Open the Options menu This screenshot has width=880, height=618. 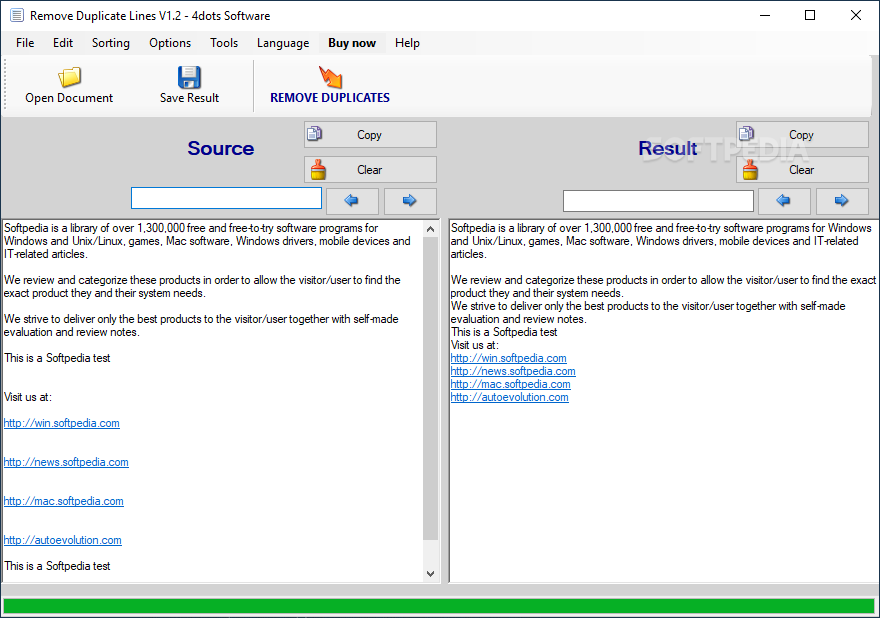[169, 43]
